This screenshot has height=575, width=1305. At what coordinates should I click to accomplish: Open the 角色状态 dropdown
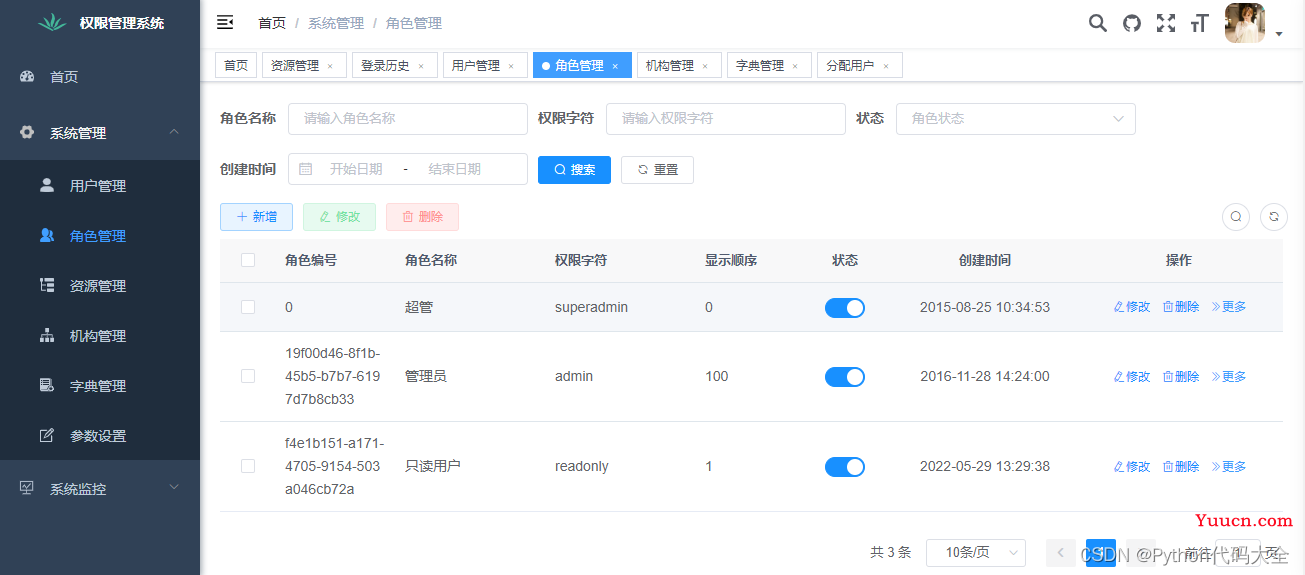1016,118
